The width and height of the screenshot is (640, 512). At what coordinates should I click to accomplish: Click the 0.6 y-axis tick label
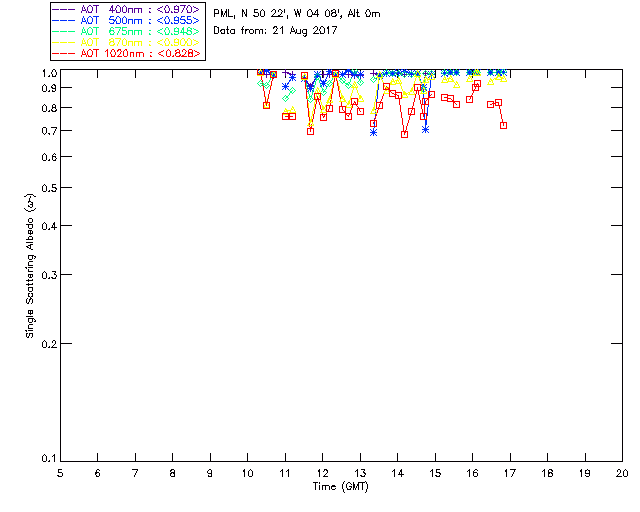click(x=49, y=157)
